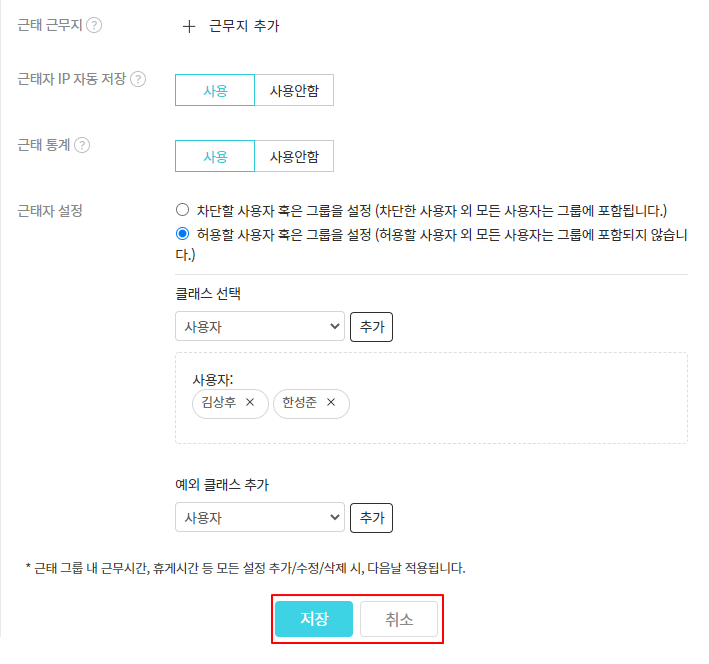Select the 차단할 사용자 혹은 그룹 radio option
Screen dimensions: 709x664
[x=182, y=210]
